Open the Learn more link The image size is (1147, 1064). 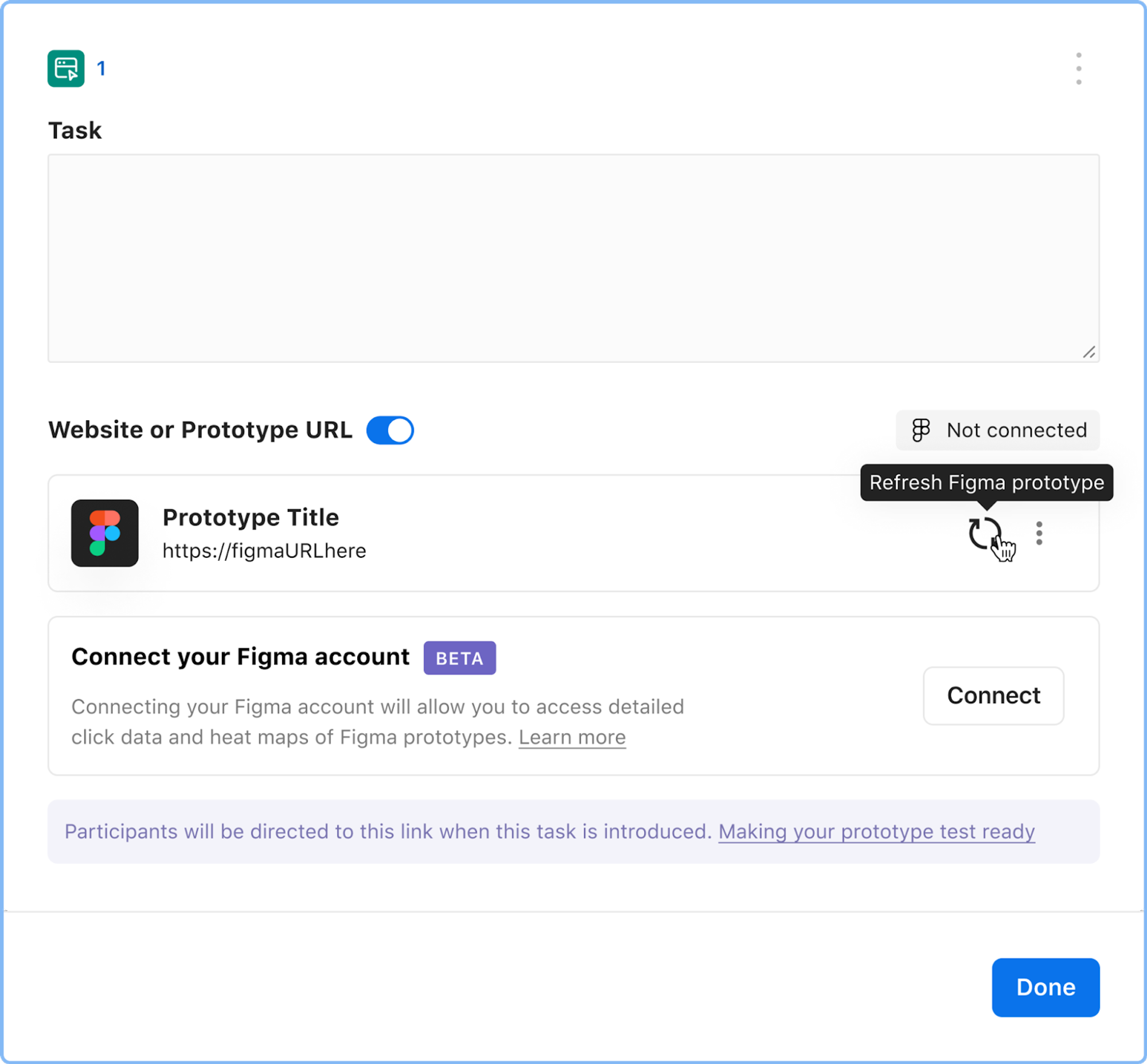tap(572, 737)
